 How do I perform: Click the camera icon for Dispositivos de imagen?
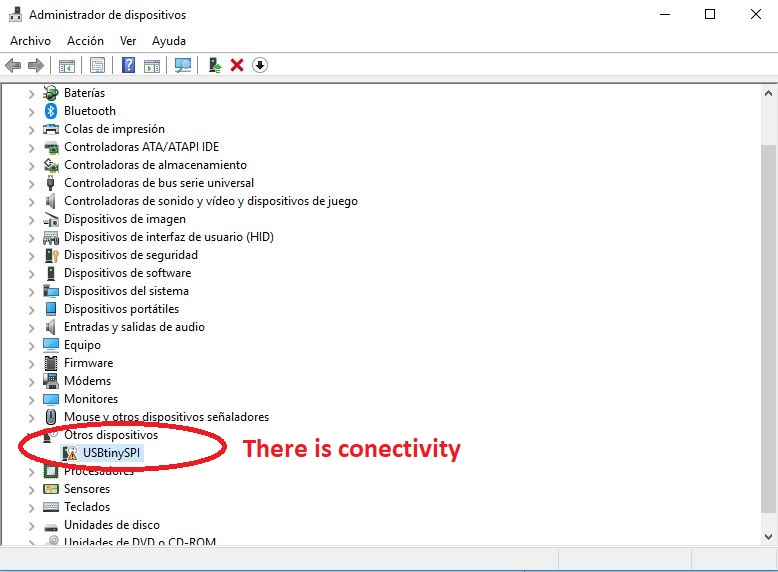tap(51, 219)
